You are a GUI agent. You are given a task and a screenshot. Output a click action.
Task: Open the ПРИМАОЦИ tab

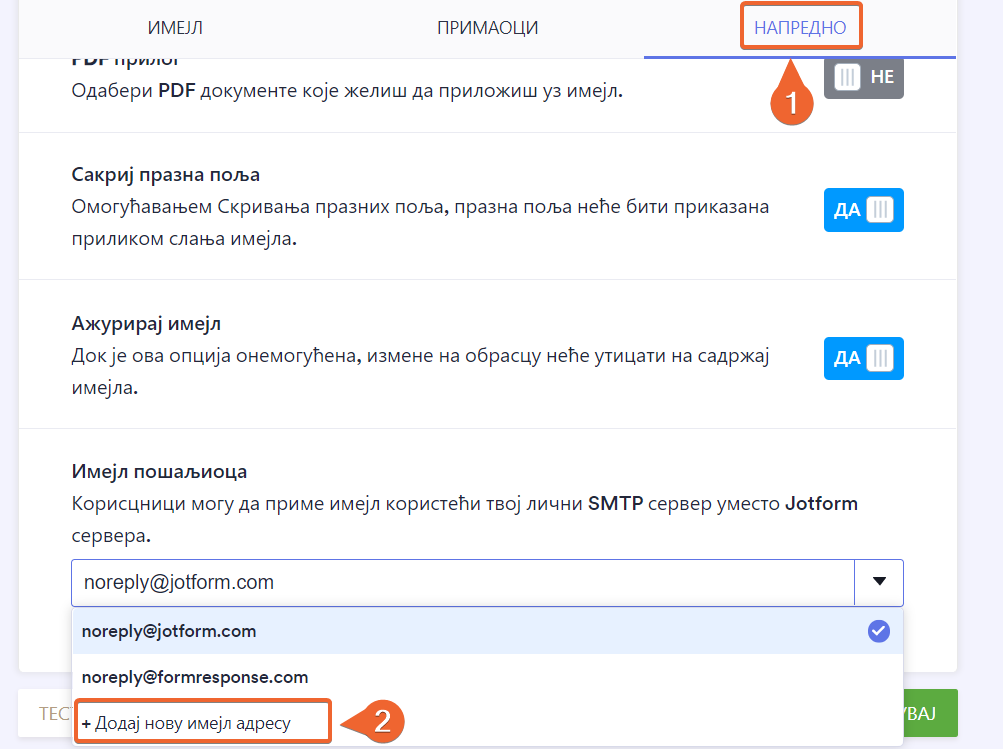coord(488,28)
